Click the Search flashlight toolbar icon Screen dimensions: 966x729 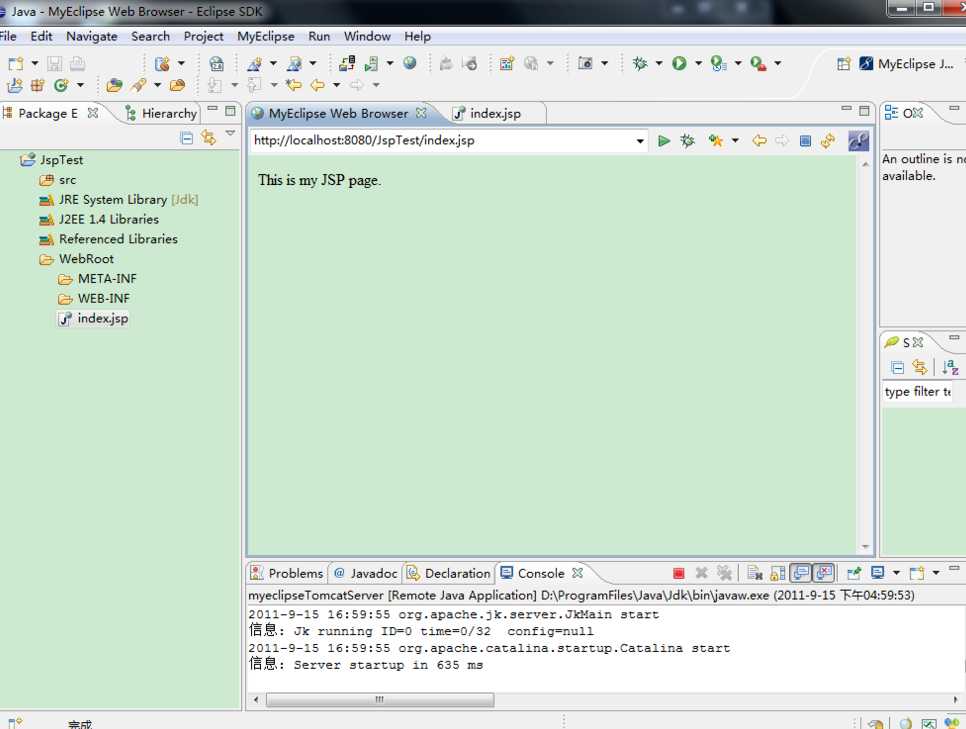(x=138, y=85)
